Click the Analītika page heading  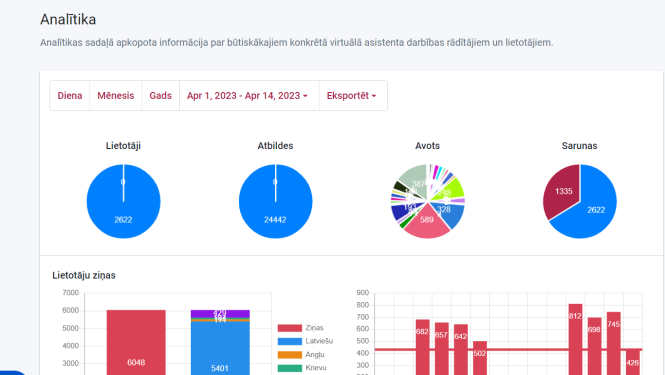(x=68, y=20)
